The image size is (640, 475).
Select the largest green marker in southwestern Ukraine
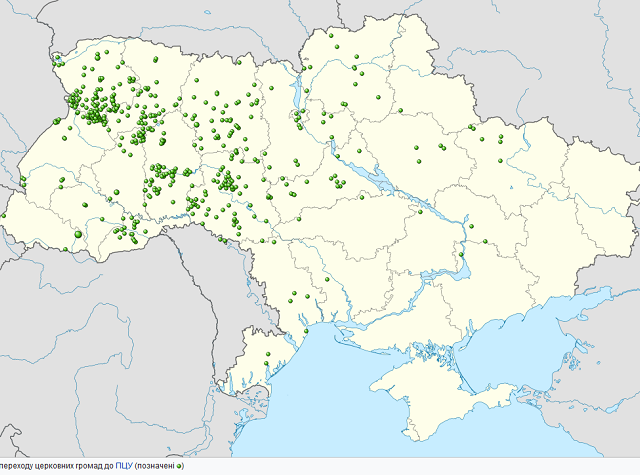78,234
